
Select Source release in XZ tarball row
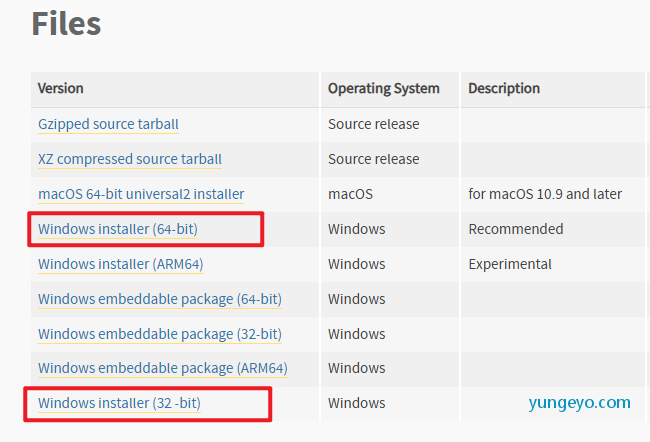coord(374,159)
